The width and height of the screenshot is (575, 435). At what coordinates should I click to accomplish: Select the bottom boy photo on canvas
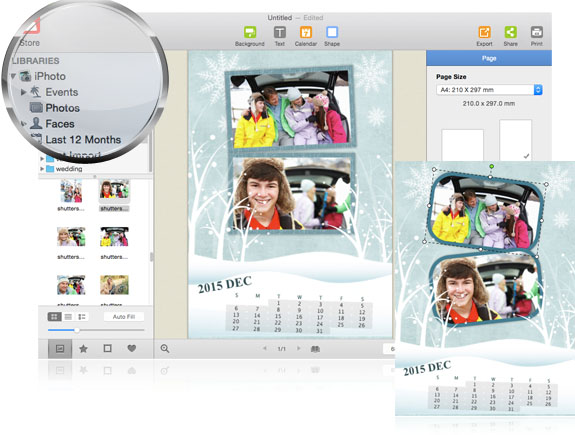click(292, 194)
